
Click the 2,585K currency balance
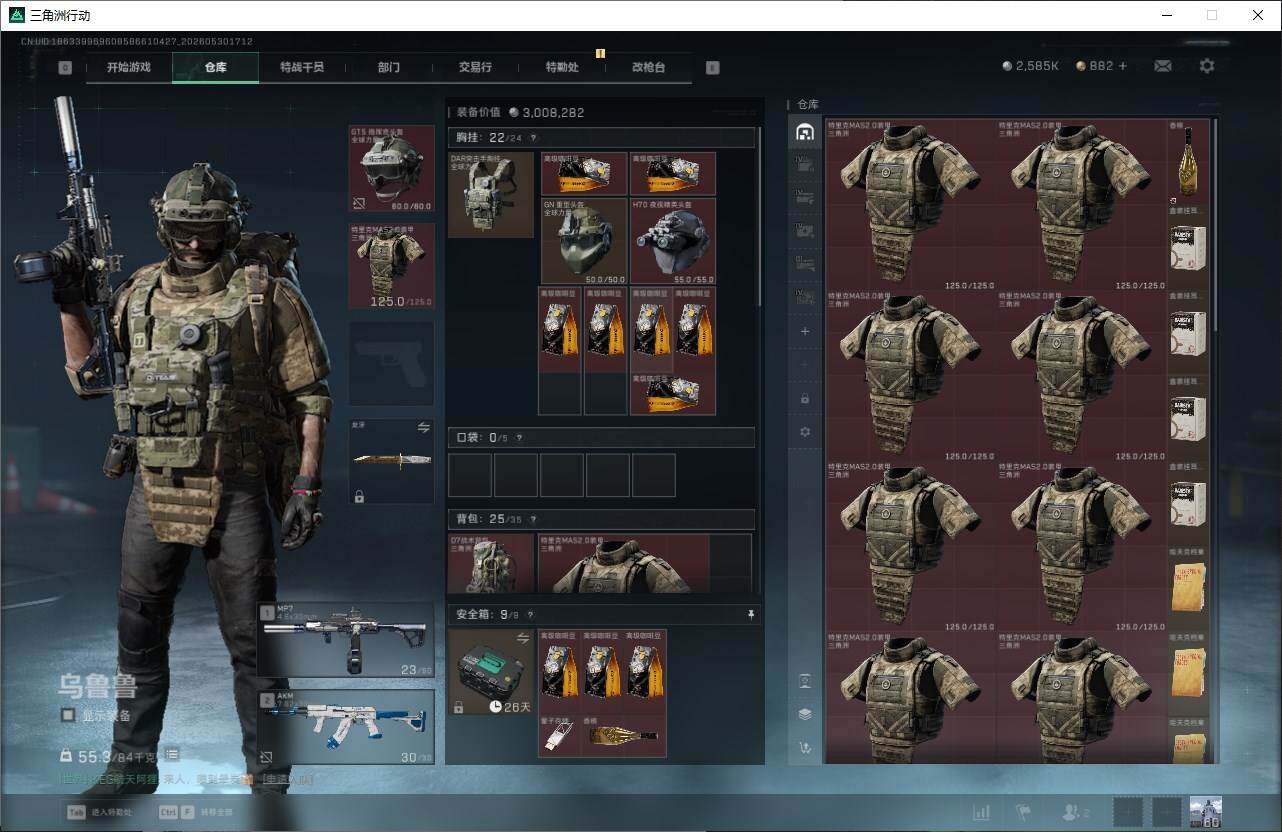pyautogui.click(x=1030, y=66)
